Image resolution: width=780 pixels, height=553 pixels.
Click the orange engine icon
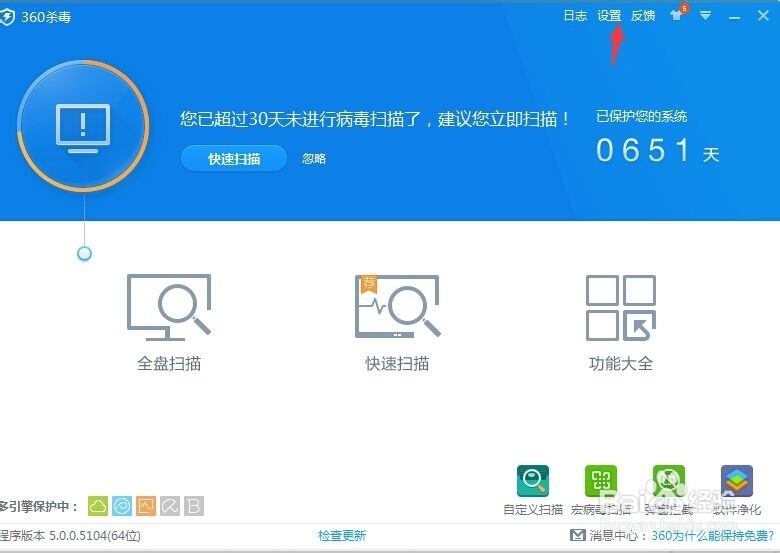pos(146,506)
